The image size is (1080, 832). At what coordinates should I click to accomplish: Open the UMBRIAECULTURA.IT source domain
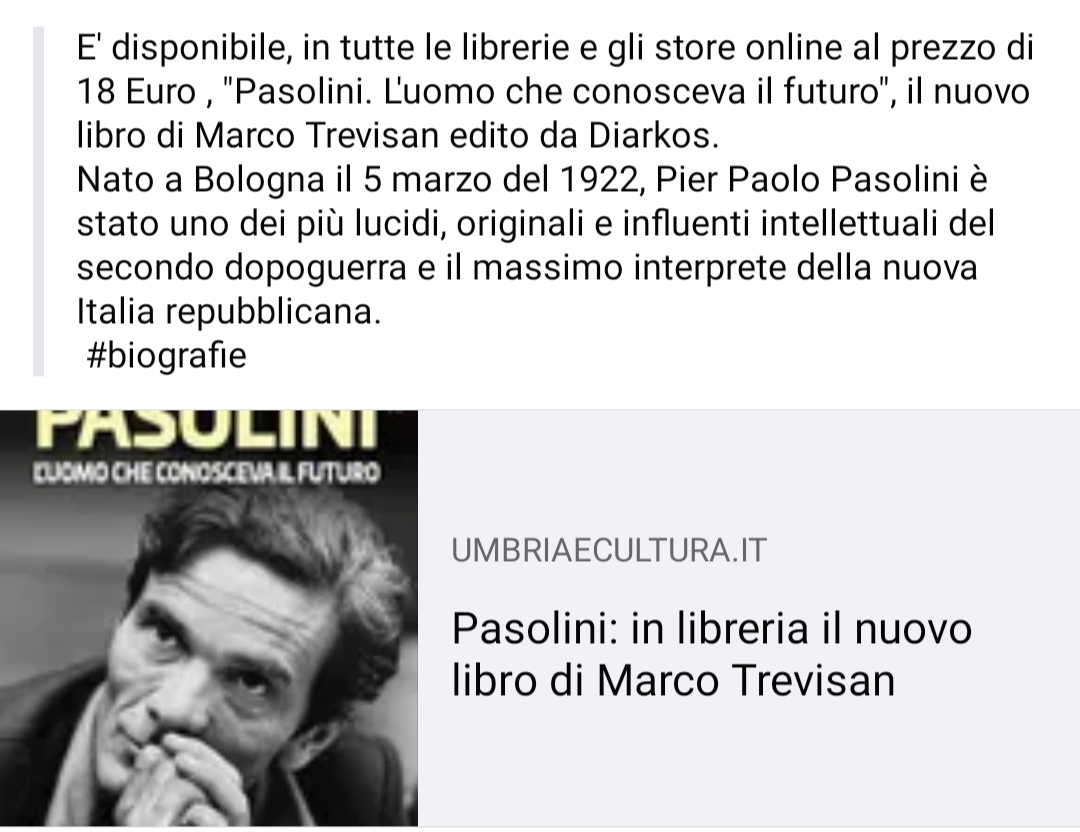(x=609, y=550)
